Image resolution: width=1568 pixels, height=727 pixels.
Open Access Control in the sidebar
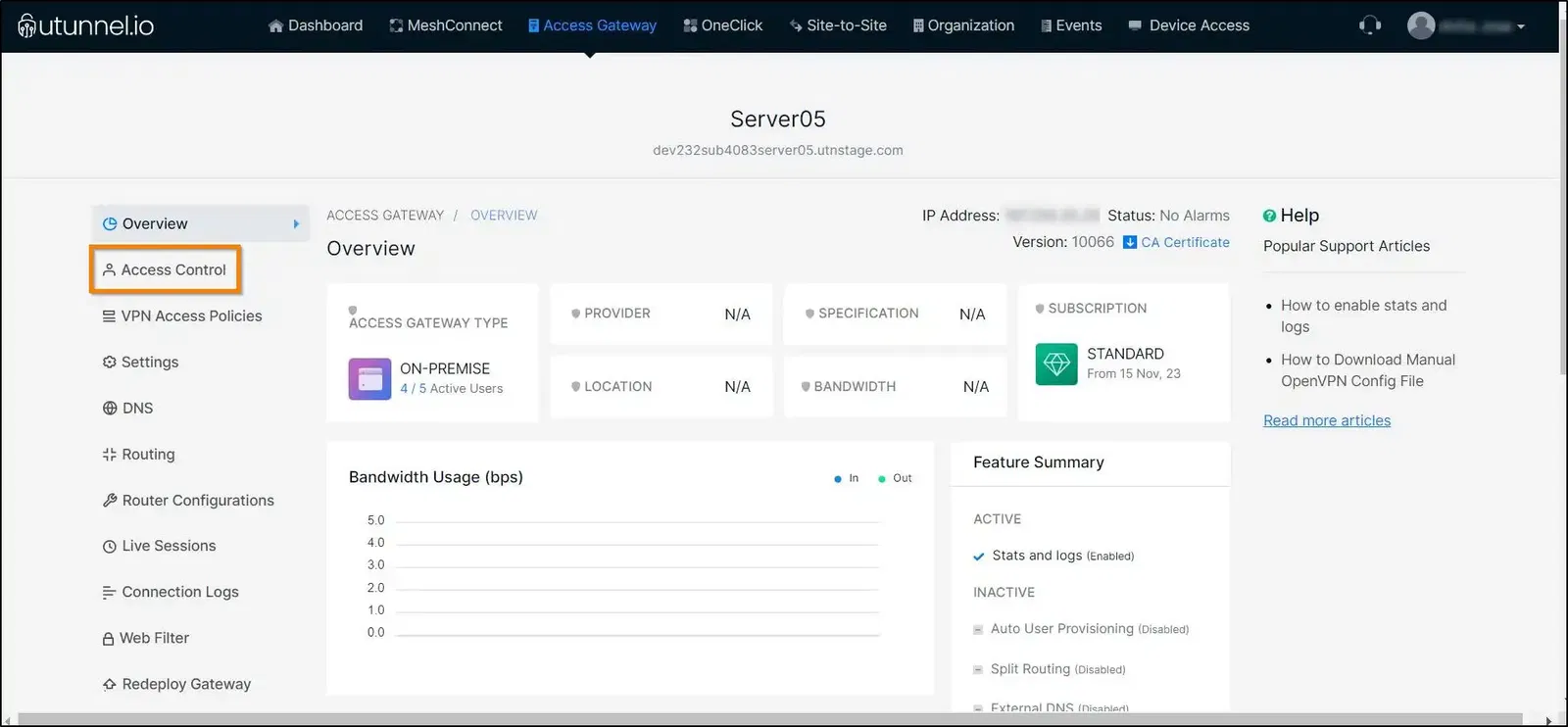165,269
